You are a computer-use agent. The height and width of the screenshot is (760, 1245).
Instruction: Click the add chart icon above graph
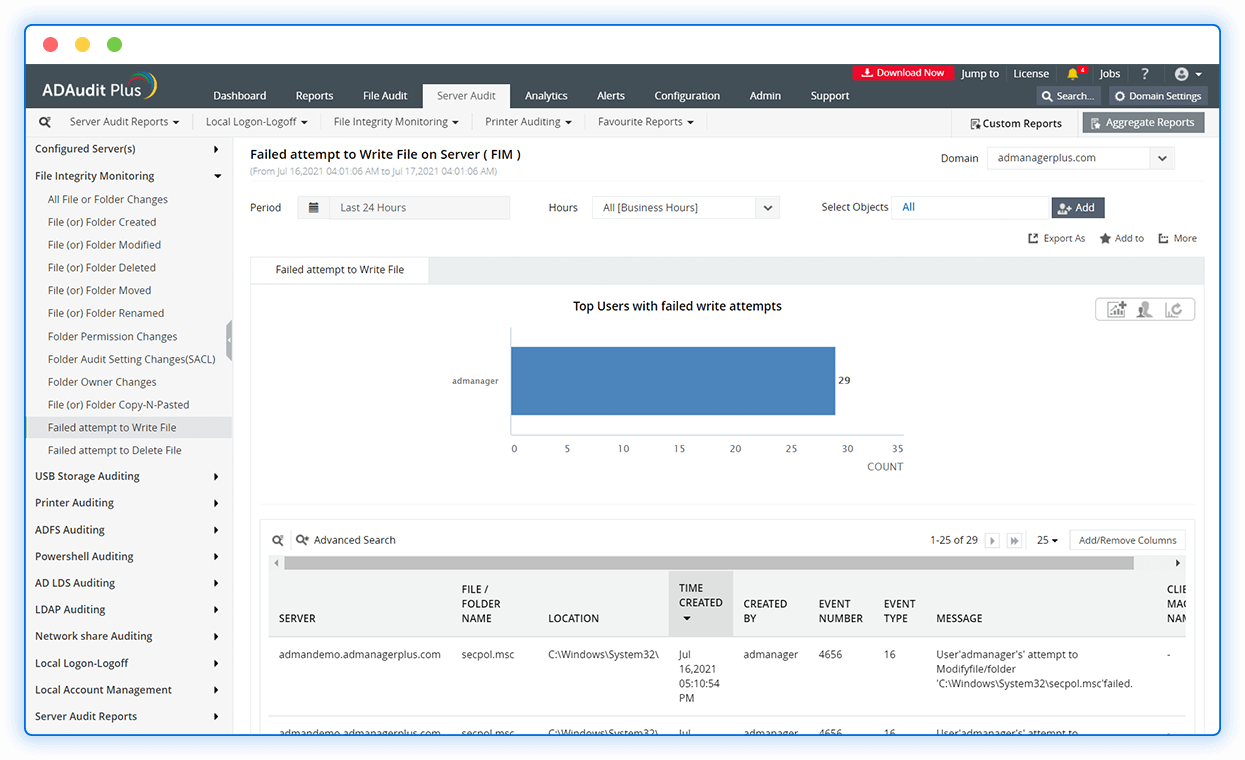point(1116,310)
